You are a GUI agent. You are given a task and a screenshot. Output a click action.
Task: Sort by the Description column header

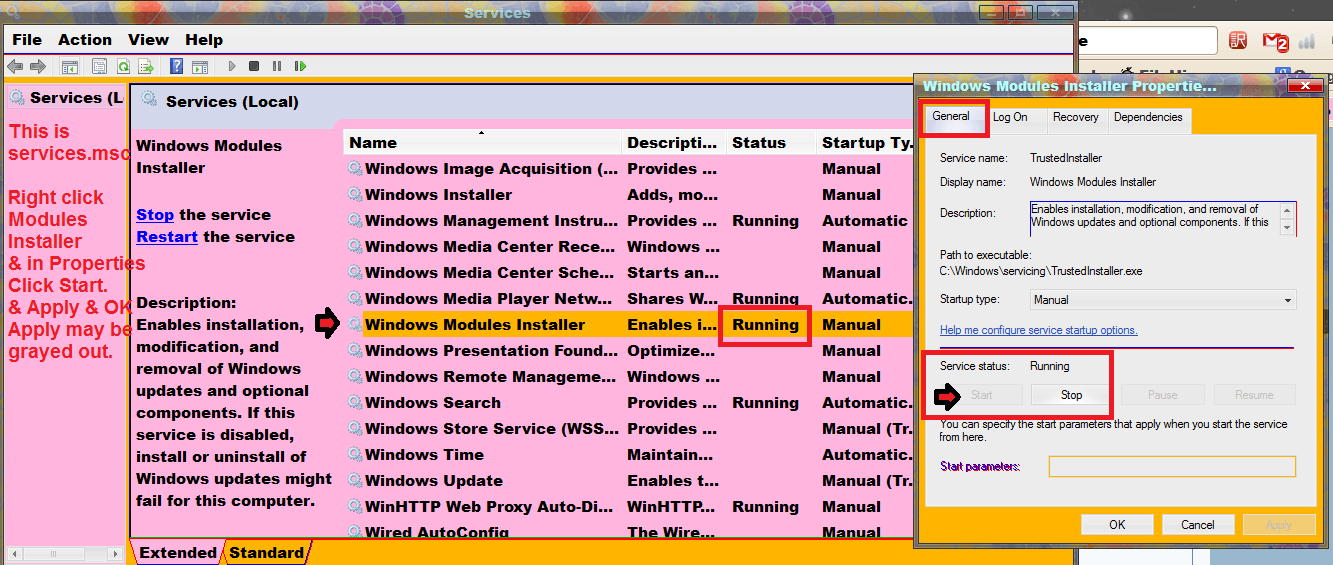(x=673, y=143)
